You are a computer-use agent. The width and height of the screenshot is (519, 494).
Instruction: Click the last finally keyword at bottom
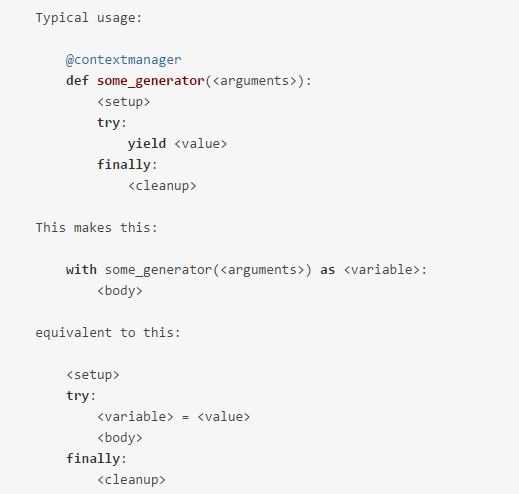93,459
